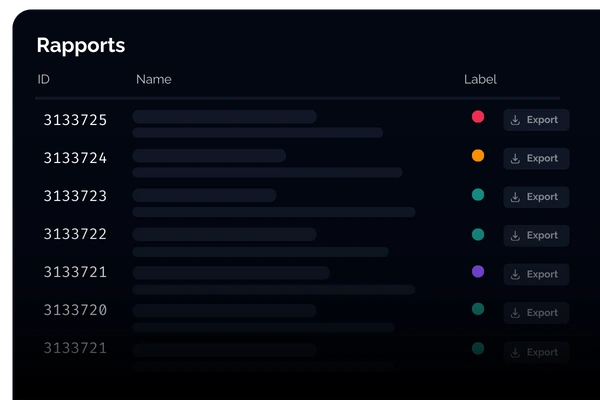Image resolution: width=600 pixels, height=400 pixels.
Task: Sort by the Name column header
Action: 154,79
